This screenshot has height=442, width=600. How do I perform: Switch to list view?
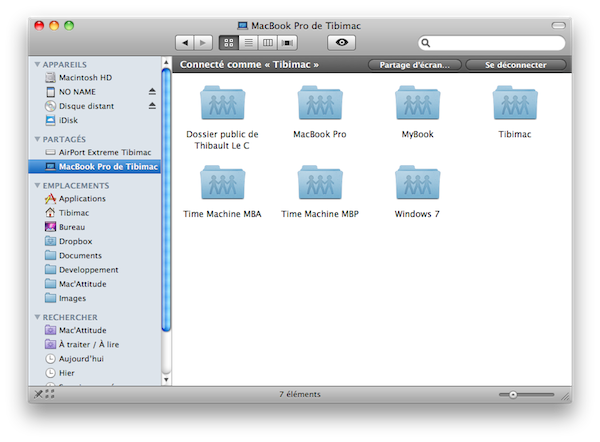coord(249,43)
